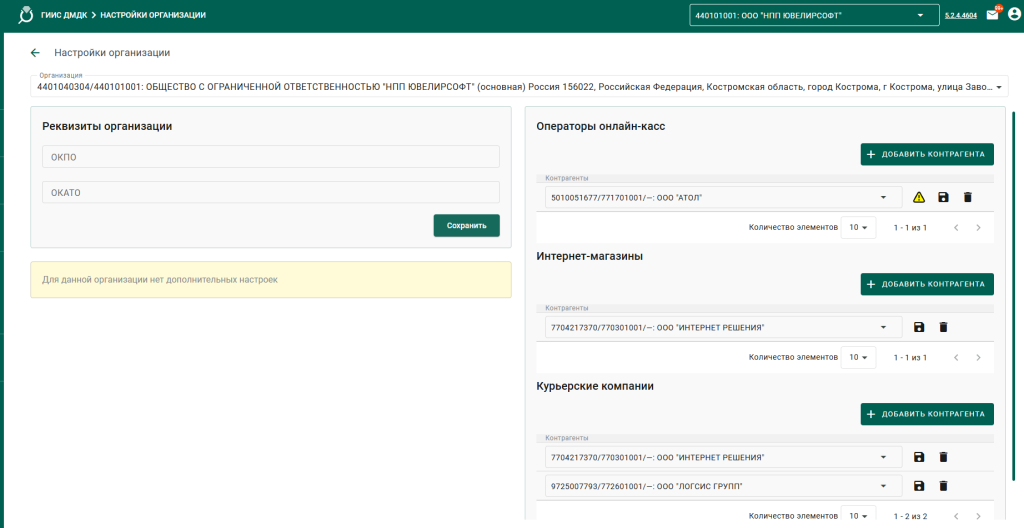
Task: Click the Реквизиты организации heading
Action: (x=107, y=127)
